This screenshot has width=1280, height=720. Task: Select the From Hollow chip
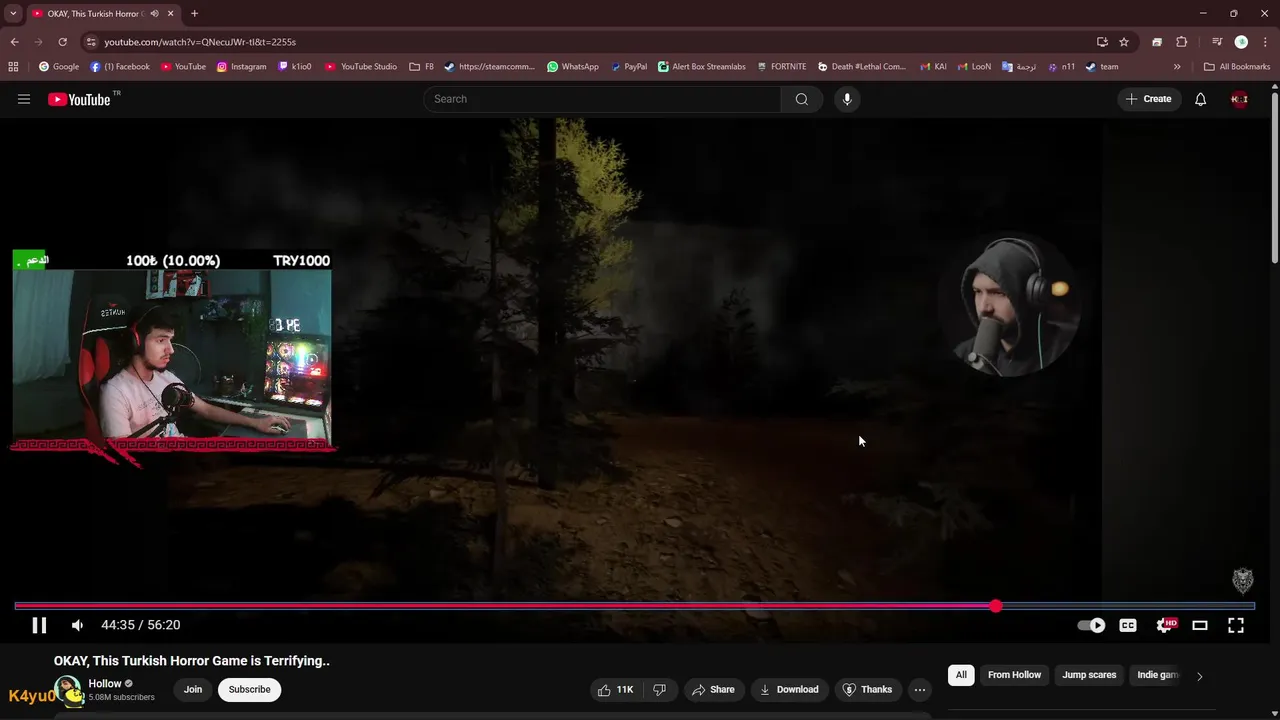[x=1014, y=675]
